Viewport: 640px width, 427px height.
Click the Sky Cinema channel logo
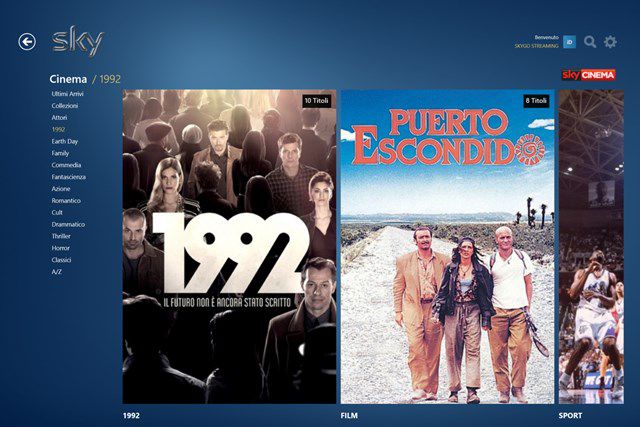click(x=588, y=75)
